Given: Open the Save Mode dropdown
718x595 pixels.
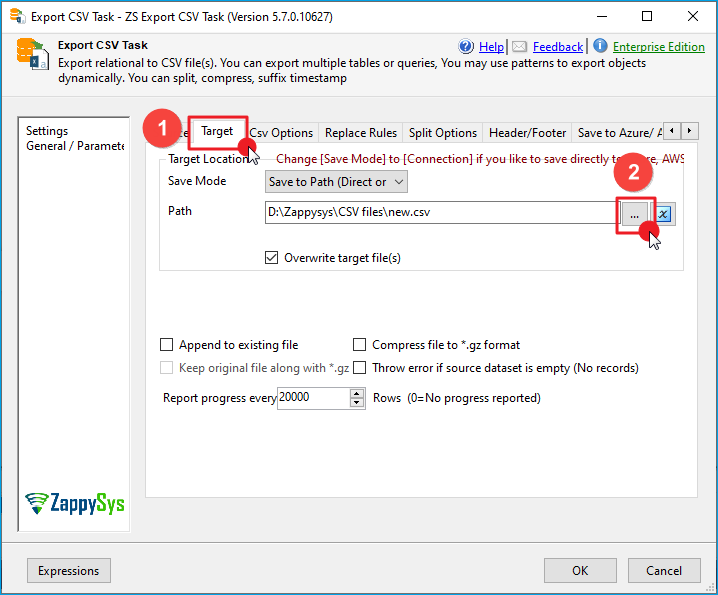Looking at the screenshot, I should click(x=336, y=182).
